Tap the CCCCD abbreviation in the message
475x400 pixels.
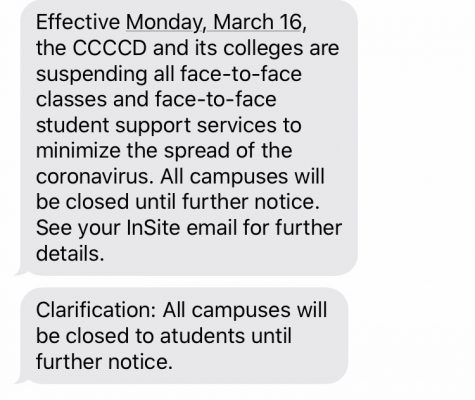109,48
